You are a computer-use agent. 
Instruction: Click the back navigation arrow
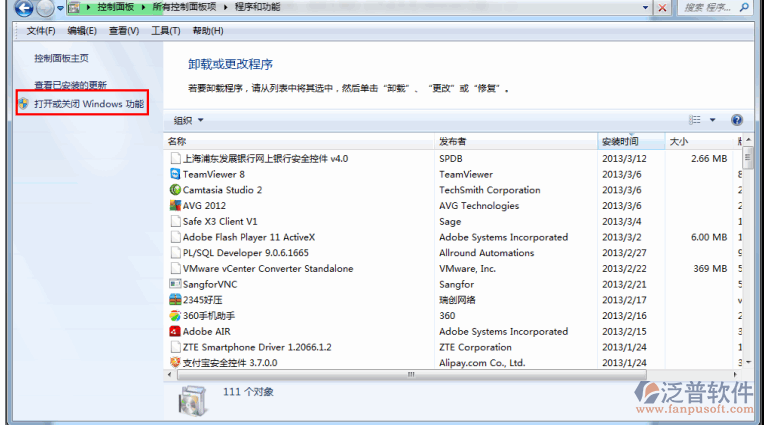24,7
